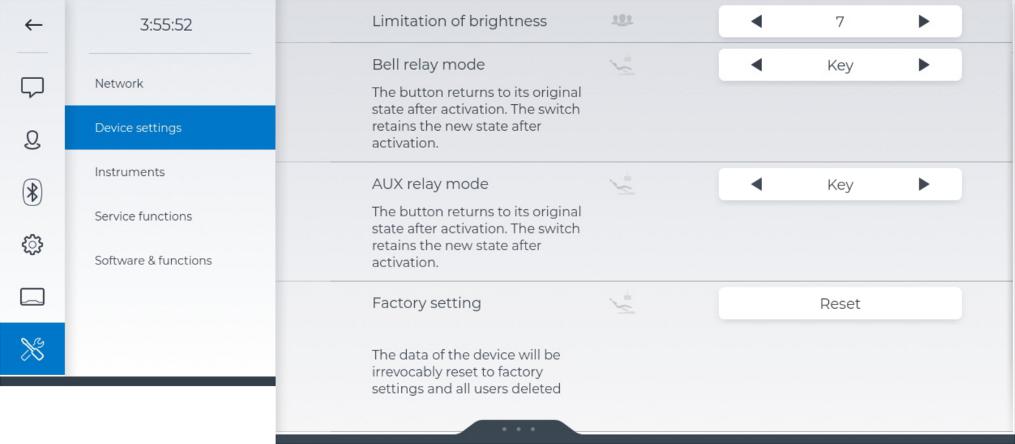Open the Instruments menu item
The image size is (1015, 444).
tap(130, 172)
